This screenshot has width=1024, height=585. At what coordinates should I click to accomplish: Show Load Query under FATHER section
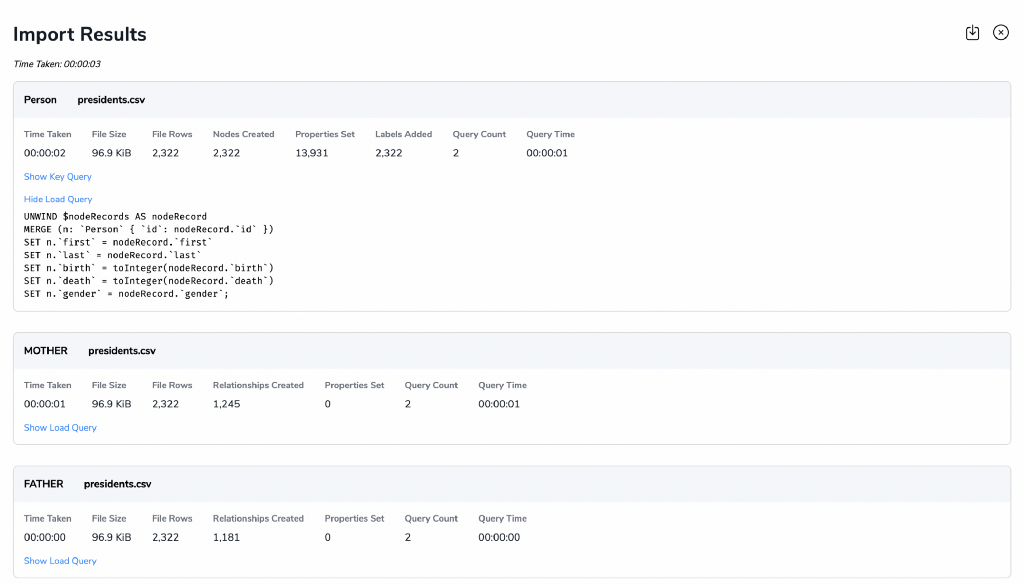[60, 561]
